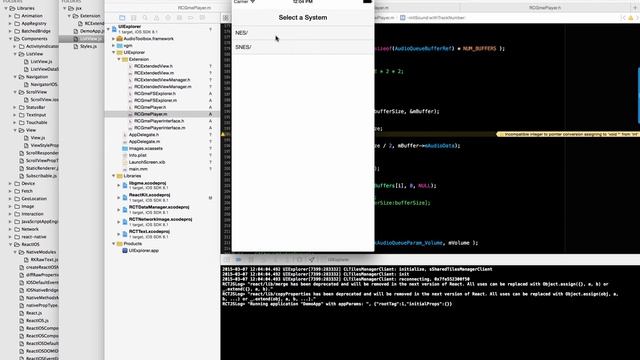Collapse the UIExplorer project root in Xcode
The image size is (640, 360).
(109, 29)
